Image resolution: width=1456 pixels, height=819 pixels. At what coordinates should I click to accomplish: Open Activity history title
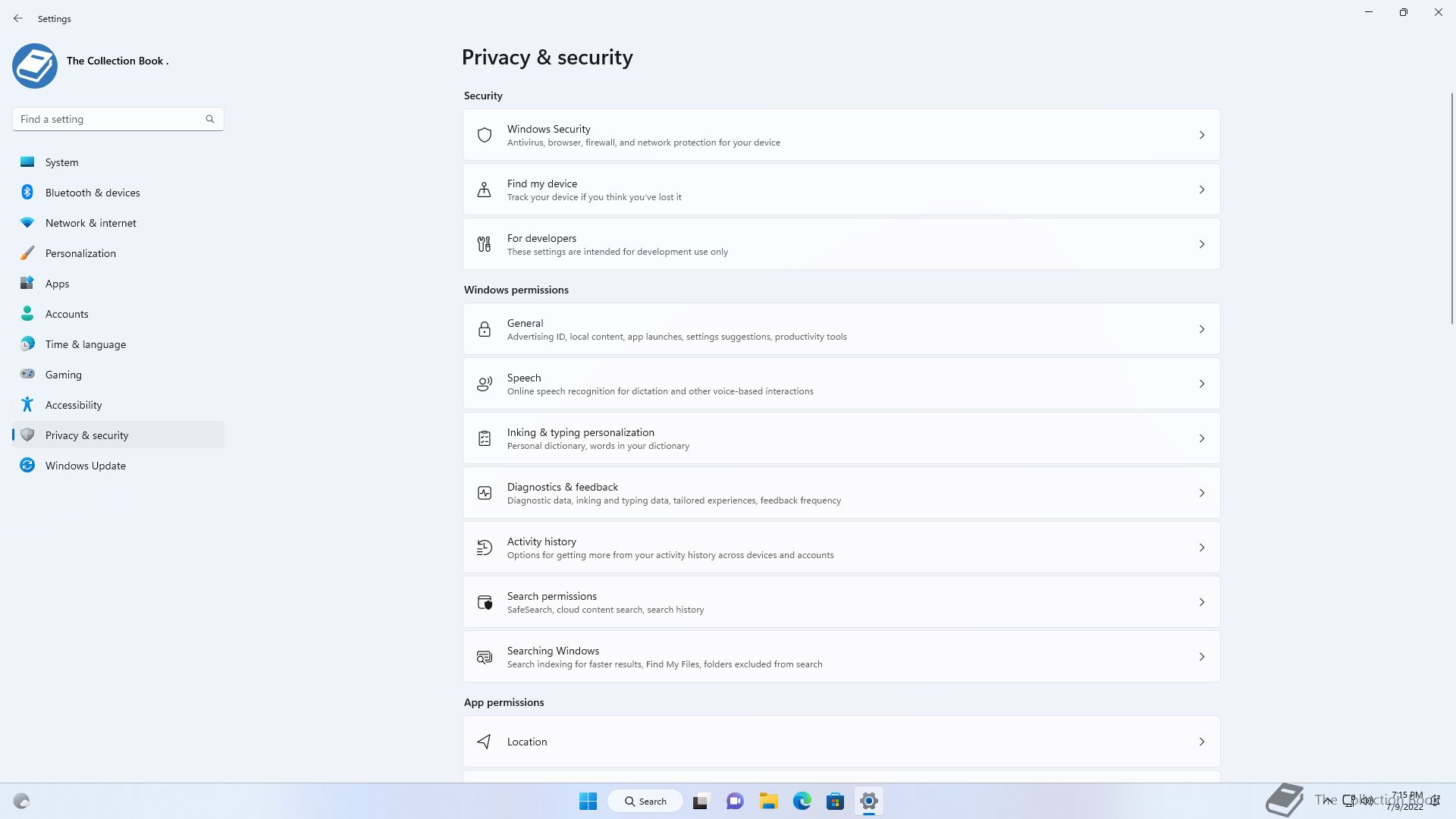pos(541,541)
